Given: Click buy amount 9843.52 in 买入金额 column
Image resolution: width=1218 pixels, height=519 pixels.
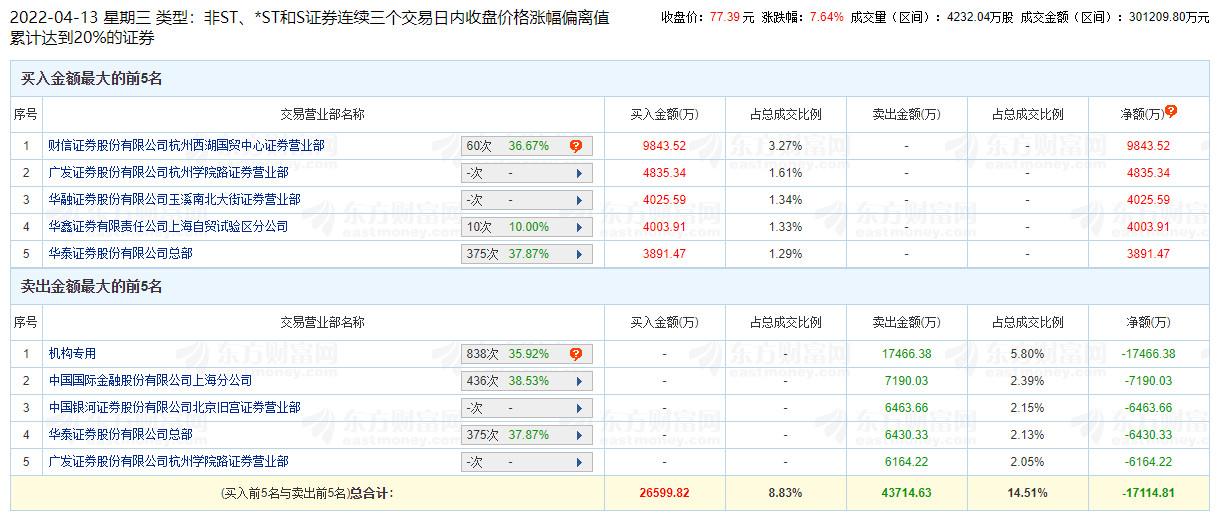Looking at the screenshot, I should click(x=664, y=146).
